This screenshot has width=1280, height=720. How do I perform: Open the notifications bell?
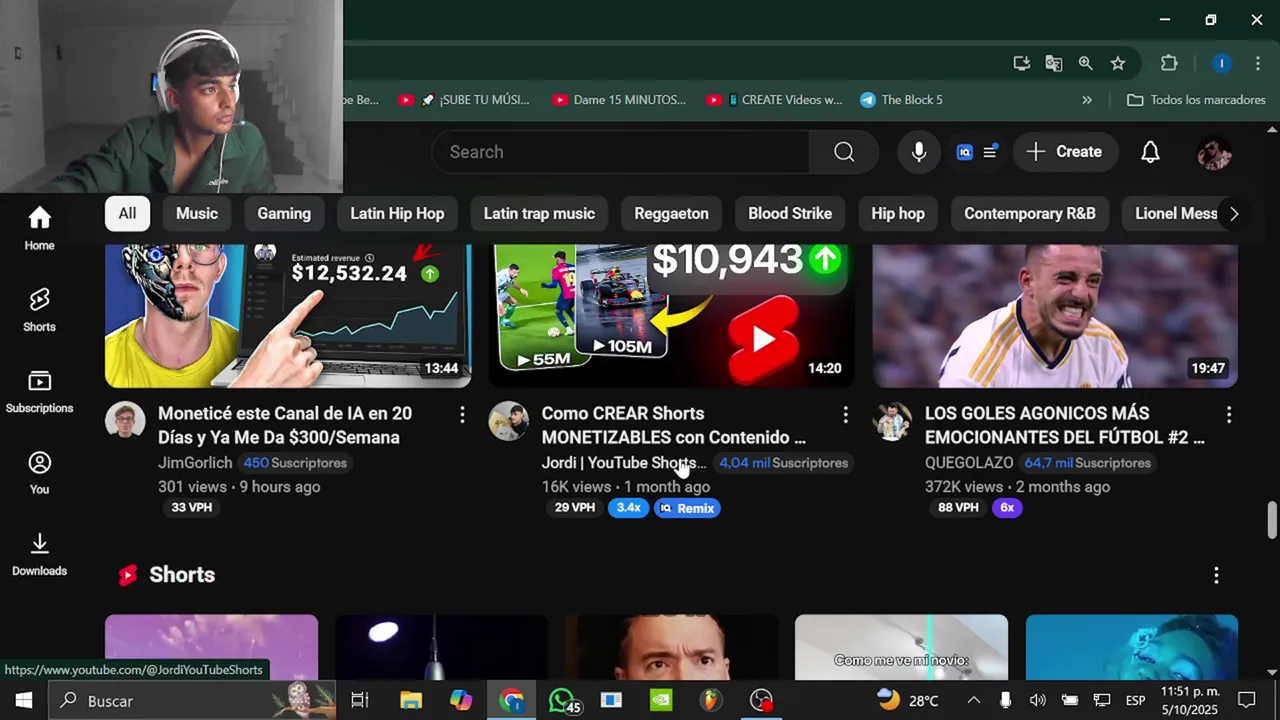point(1151,152)
